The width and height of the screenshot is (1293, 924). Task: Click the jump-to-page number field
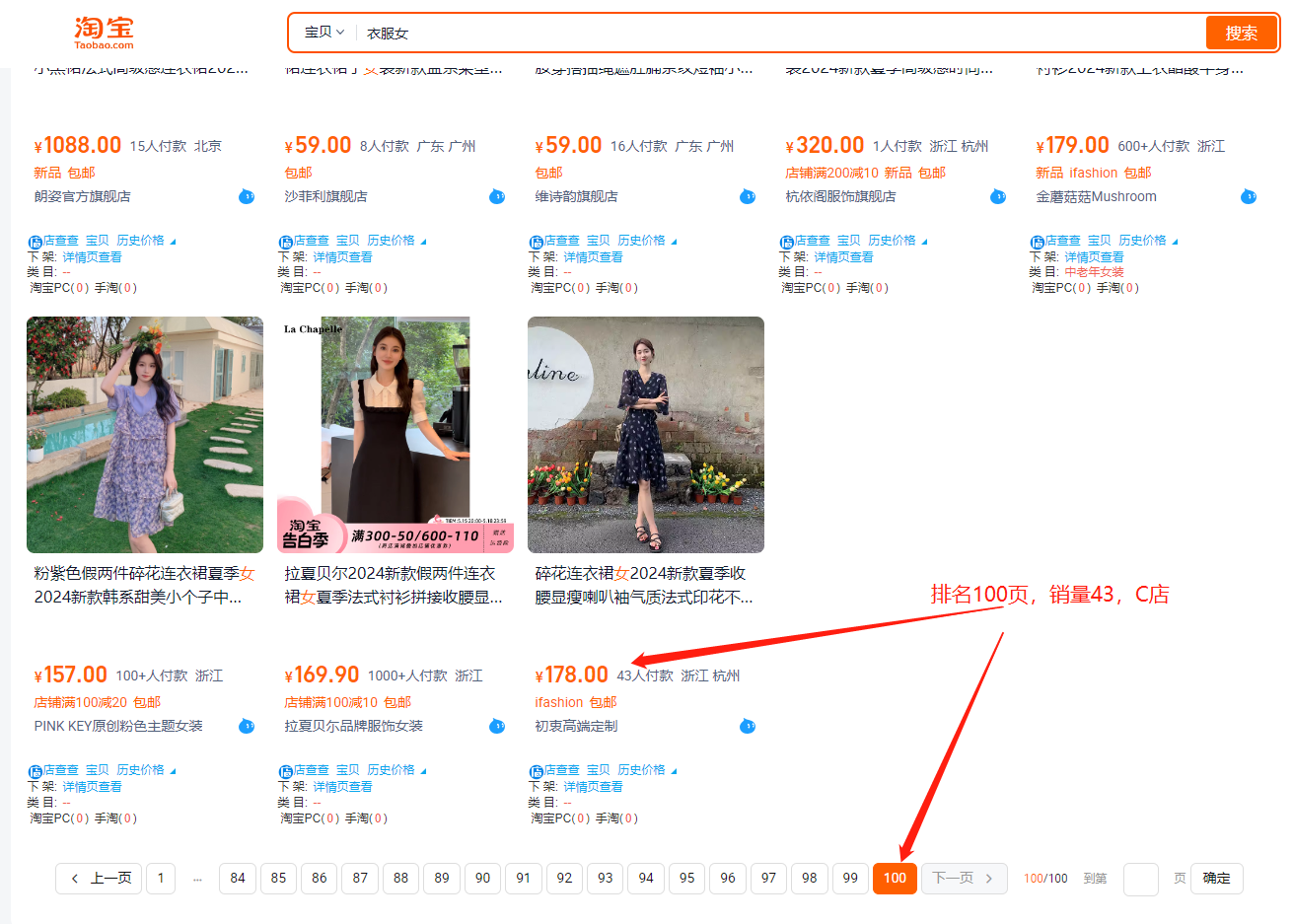[1140, 879]
